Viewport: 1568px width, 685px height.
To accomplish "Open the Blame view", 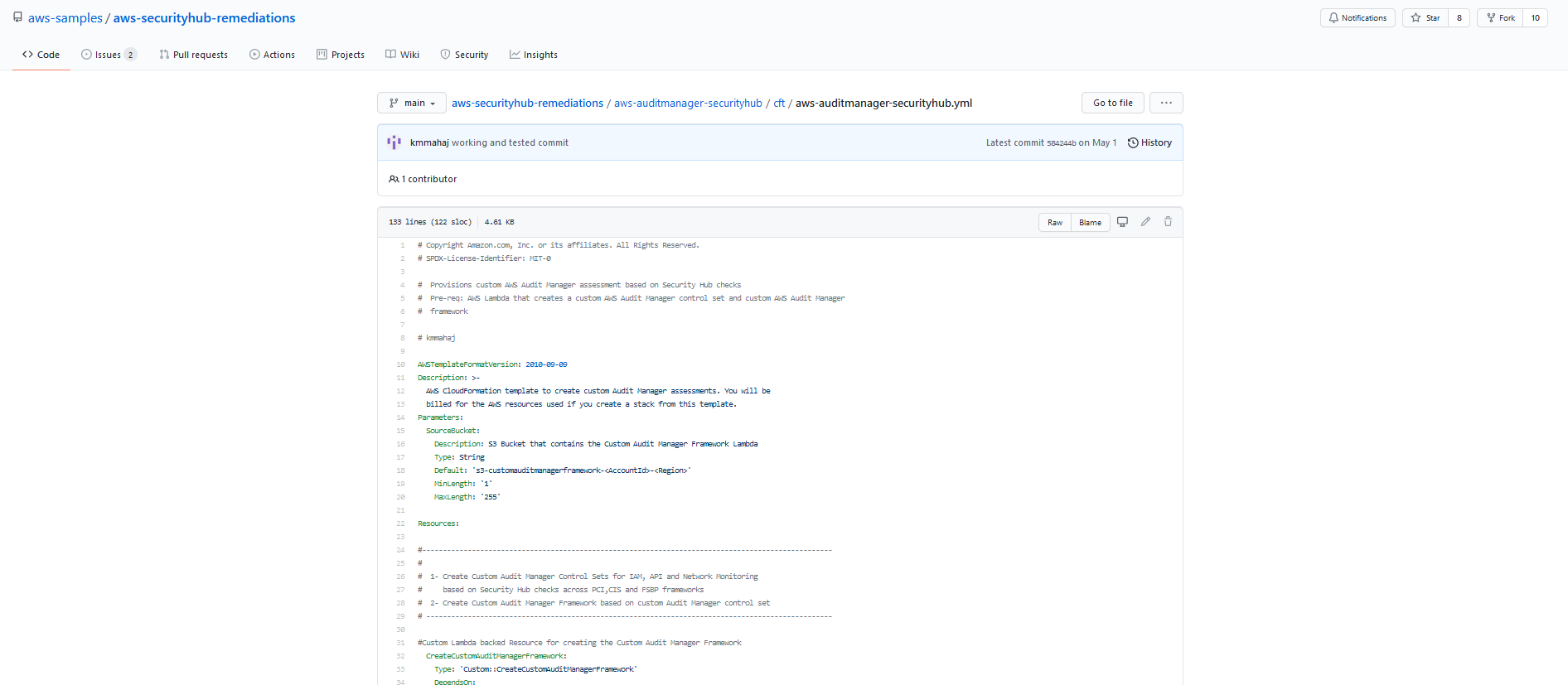I will pos(1090,222).
